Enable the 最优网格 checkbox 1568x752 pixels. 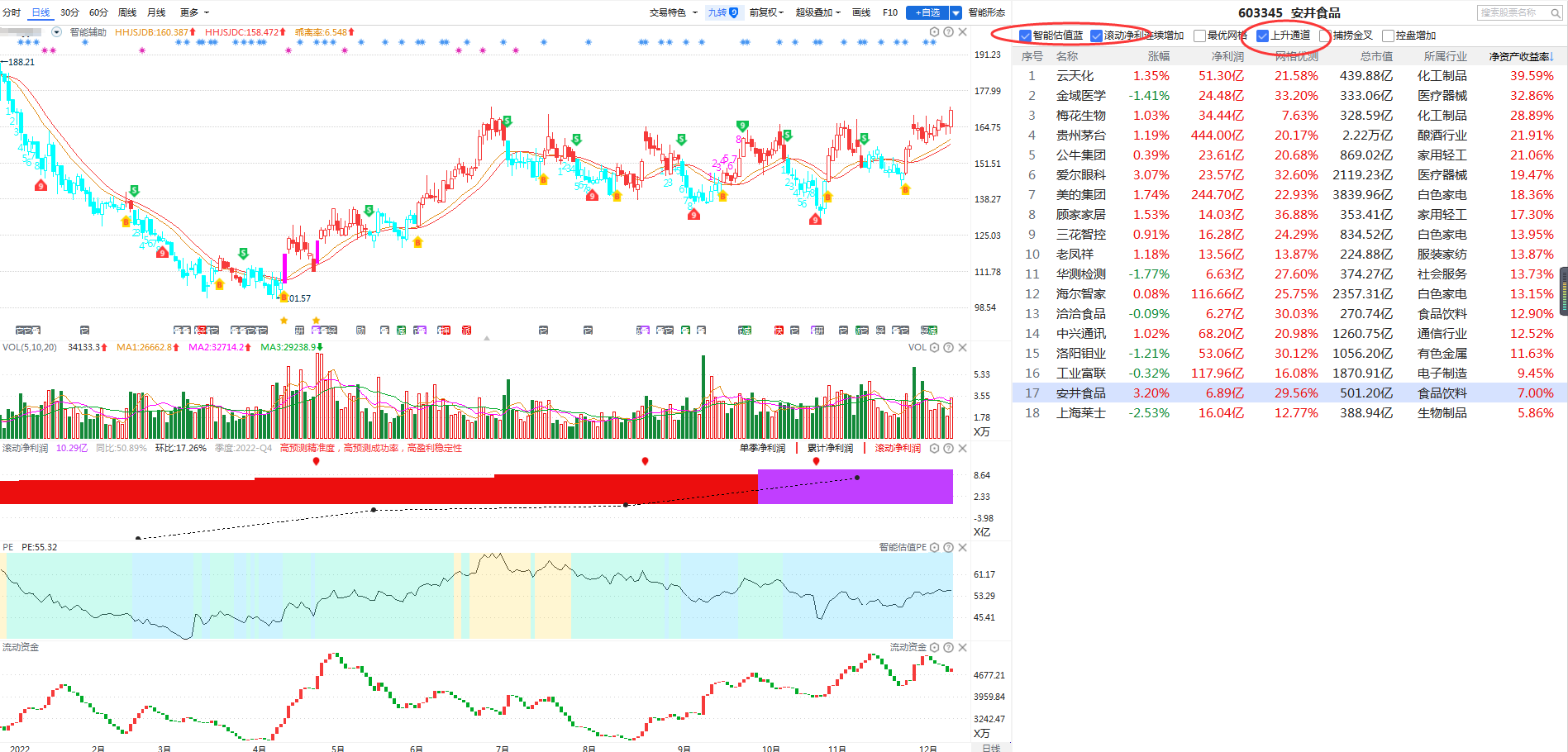coord(1199,36)
